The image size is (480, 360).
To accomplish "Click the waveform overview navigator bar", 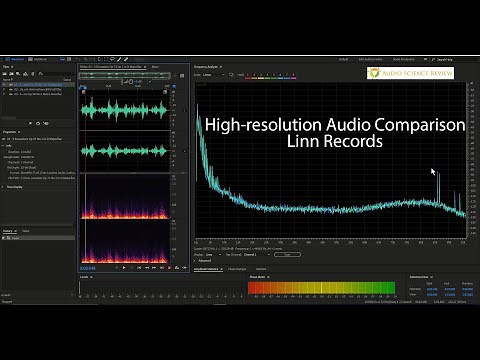I will (x=125, y=76).
